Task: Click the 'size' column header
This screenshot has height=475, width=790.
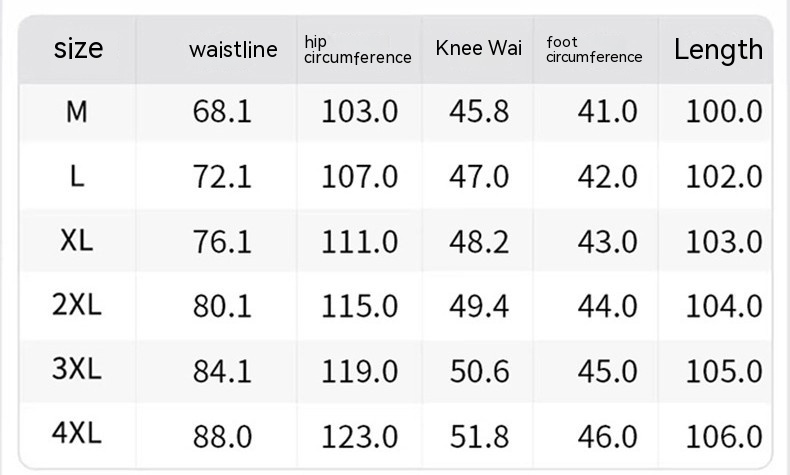Action: click(x=78, y=49)
